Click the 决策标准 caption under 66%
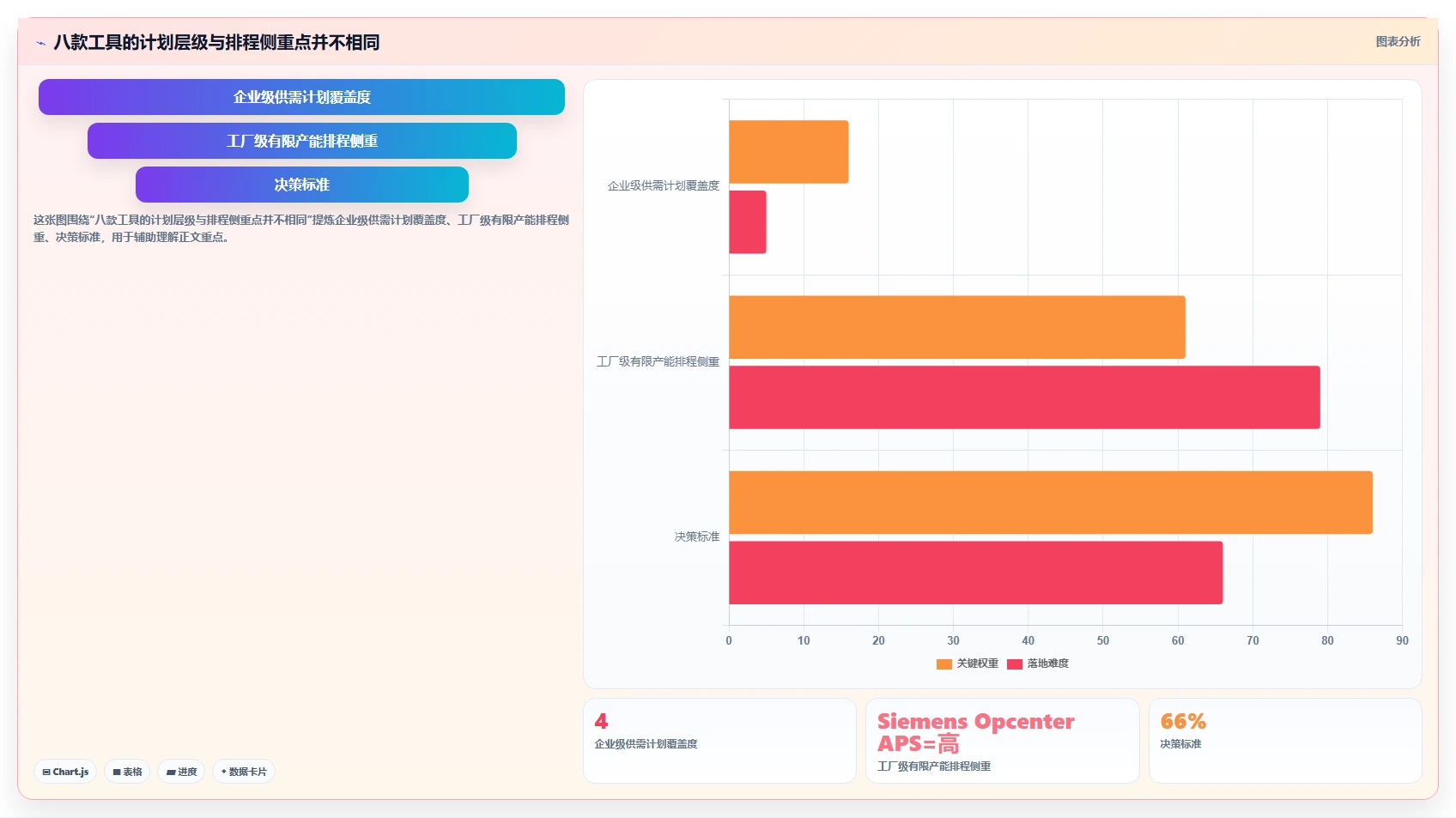The image size is (1456, 818). coord(1180,744)
